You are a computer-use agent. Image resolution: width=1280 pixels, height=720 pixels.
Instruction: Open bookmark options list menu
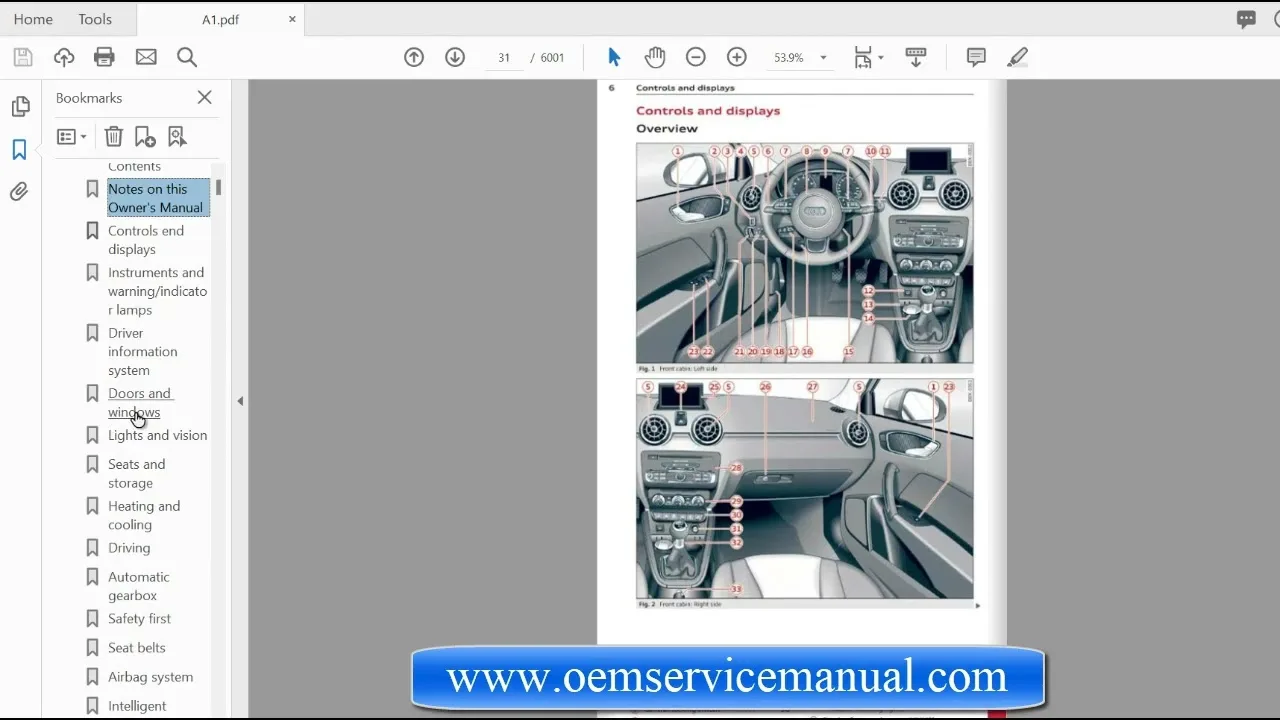[x=71, y=137]
